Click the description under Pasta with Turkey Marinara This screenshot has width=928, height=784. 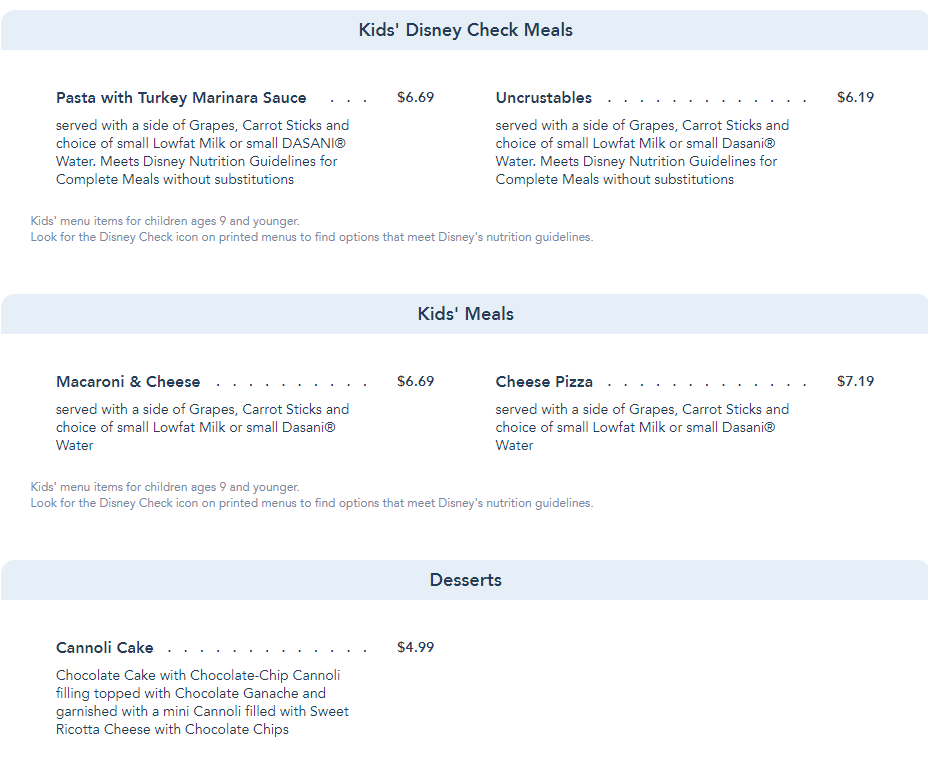(x=203, y=152)
